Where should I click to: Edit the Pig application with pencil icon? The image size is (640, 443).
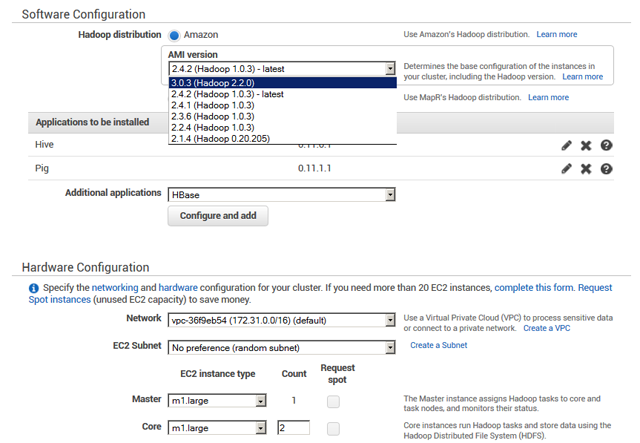point(566,169)
